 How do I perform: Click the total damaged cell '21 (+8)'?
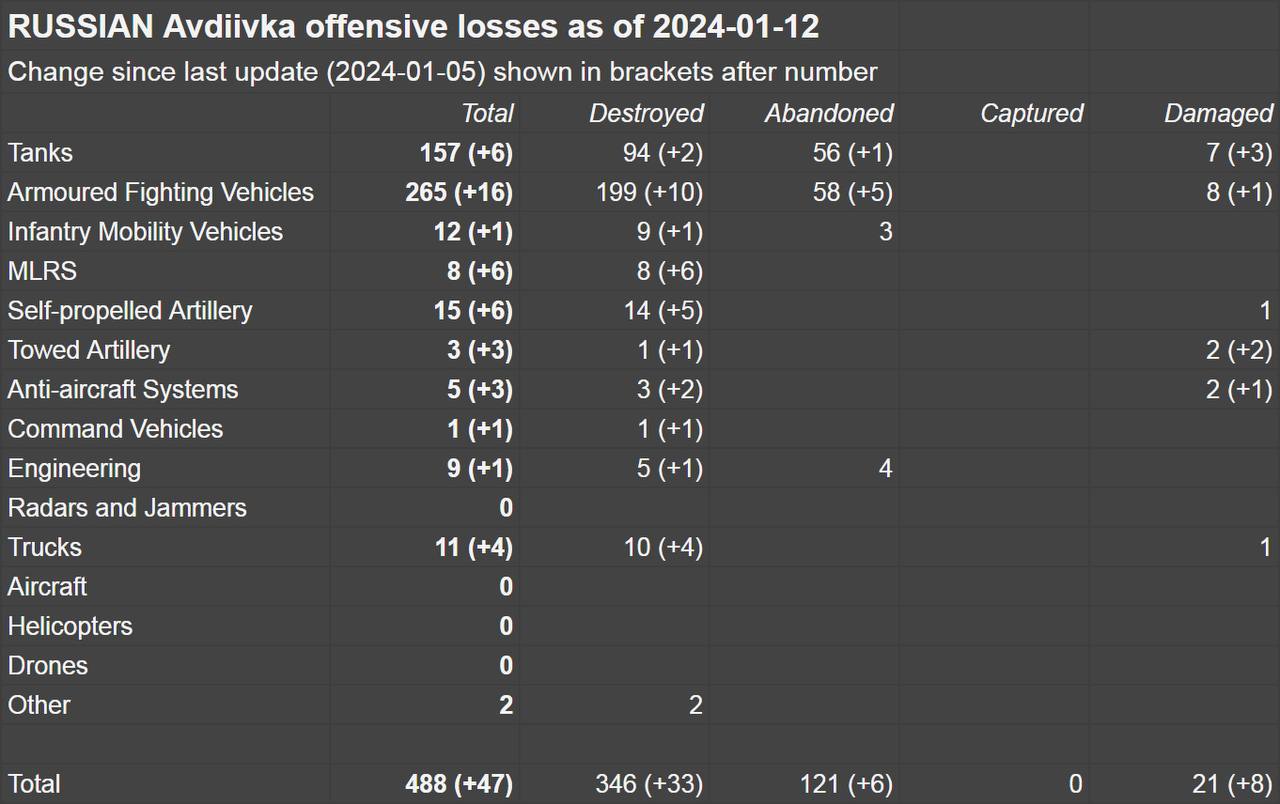click(1238, 784)
